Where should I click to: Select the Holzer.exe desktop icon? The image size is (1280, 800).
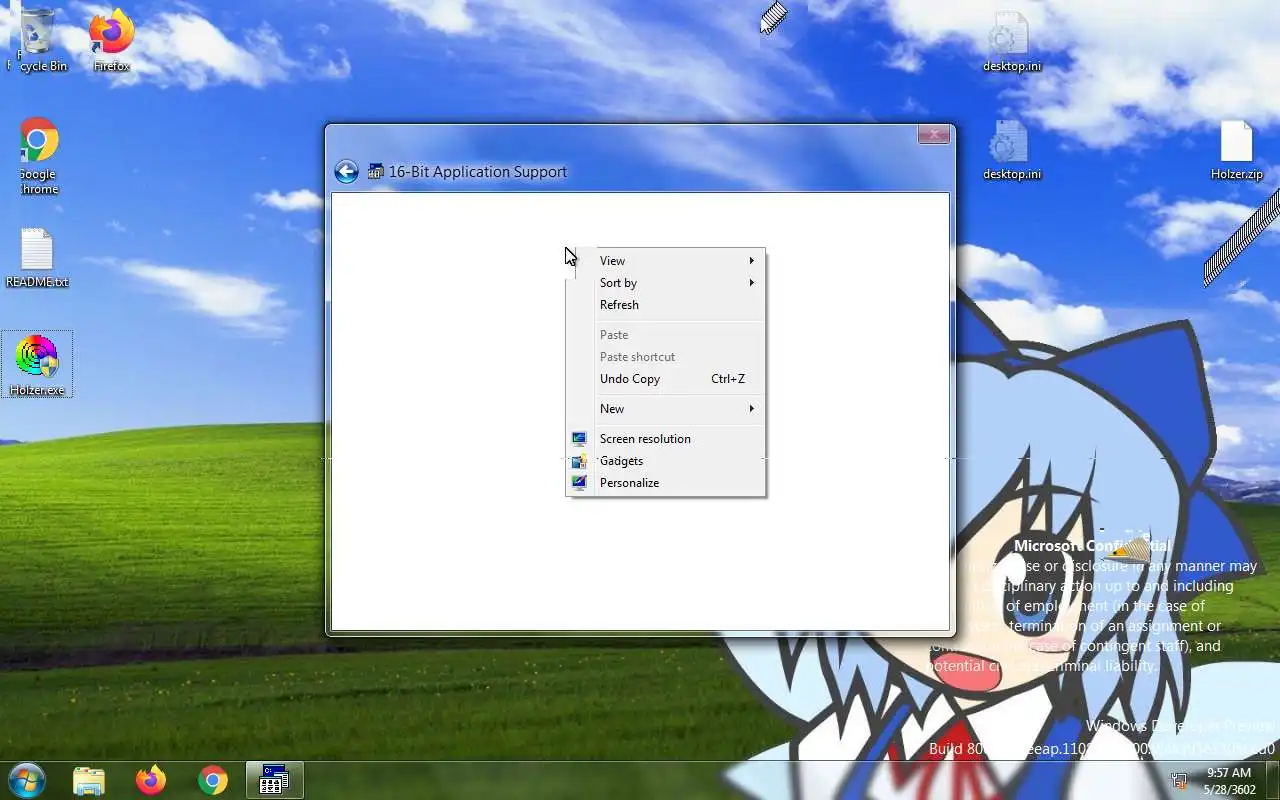(x=37, y=364)
